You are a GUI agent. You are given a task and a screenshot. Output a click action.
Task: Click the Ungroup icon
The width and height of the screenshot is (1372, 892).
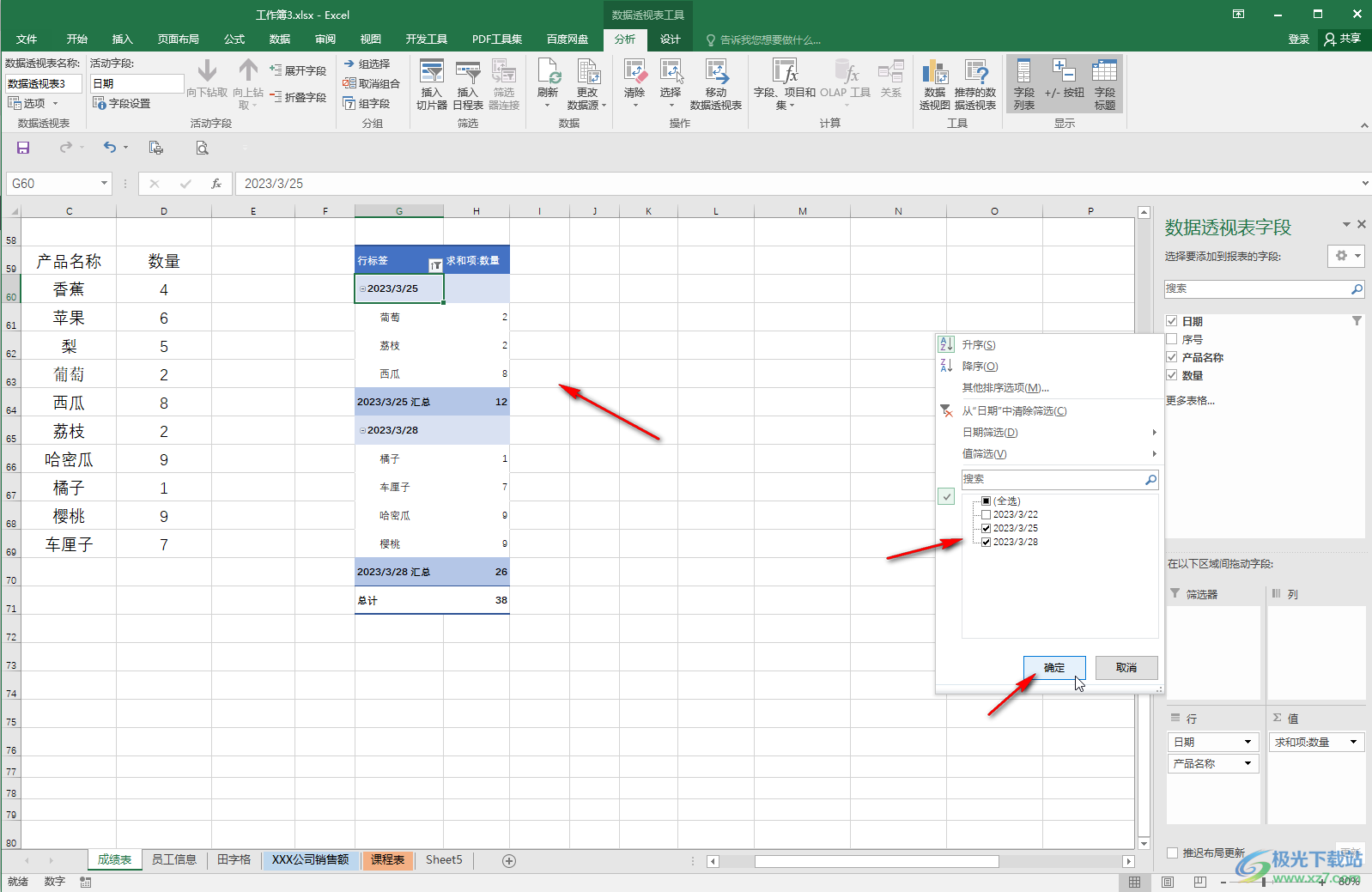point(349,83)
